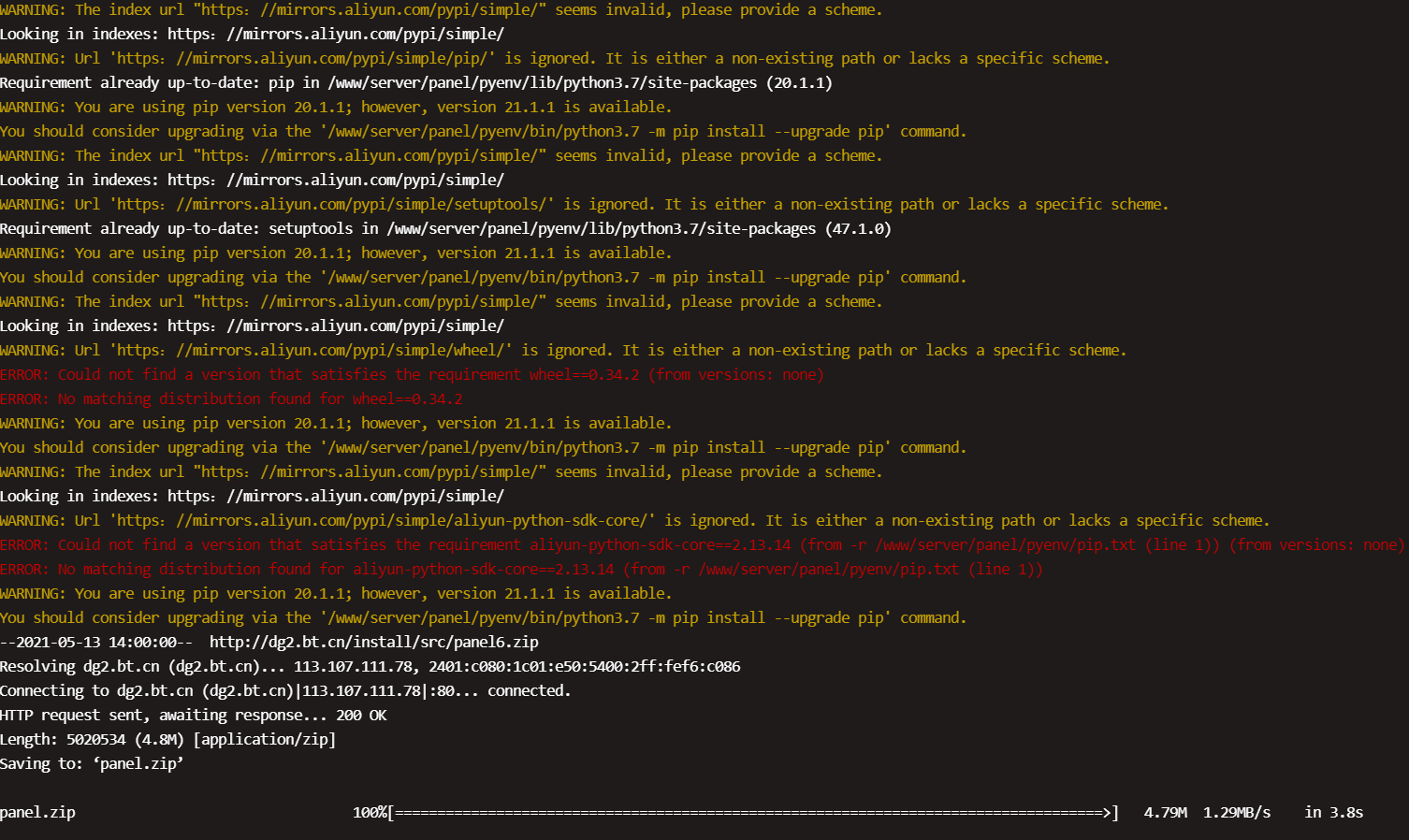
Task: Click the ignored URL ending in simple/pip/
Action: [302, 58]
